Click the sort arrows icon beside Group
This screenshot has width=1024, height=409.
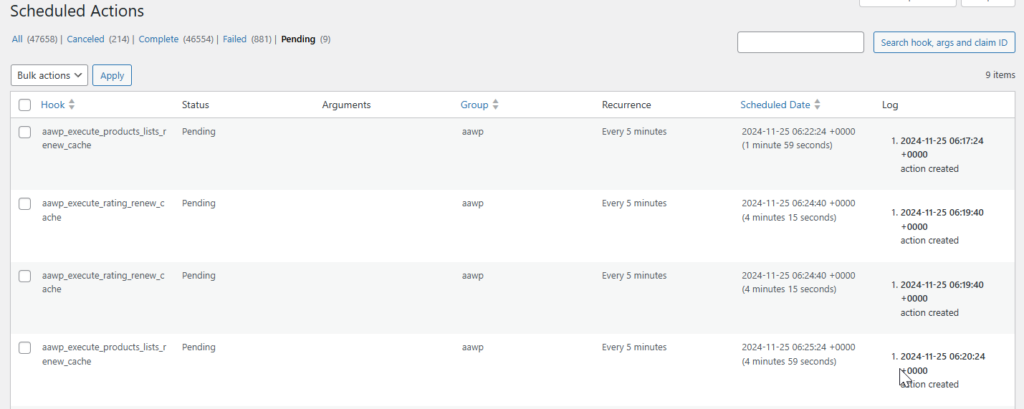click(x=495, y=105)
